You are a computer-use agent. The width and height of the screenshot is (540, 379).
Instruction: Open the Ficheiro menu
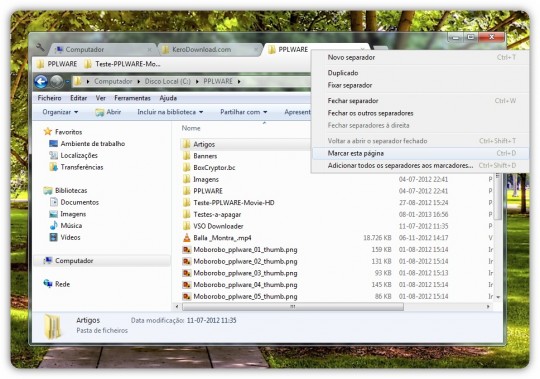pos(50,98)
